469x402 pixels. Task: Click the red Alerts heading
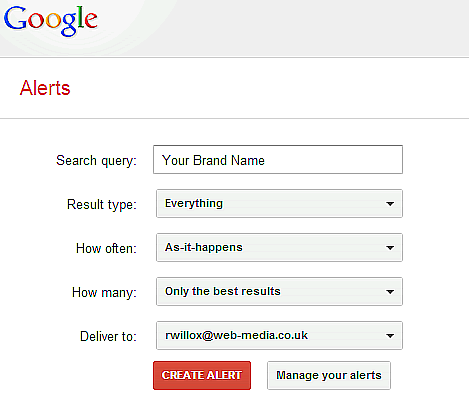point(45,88)
